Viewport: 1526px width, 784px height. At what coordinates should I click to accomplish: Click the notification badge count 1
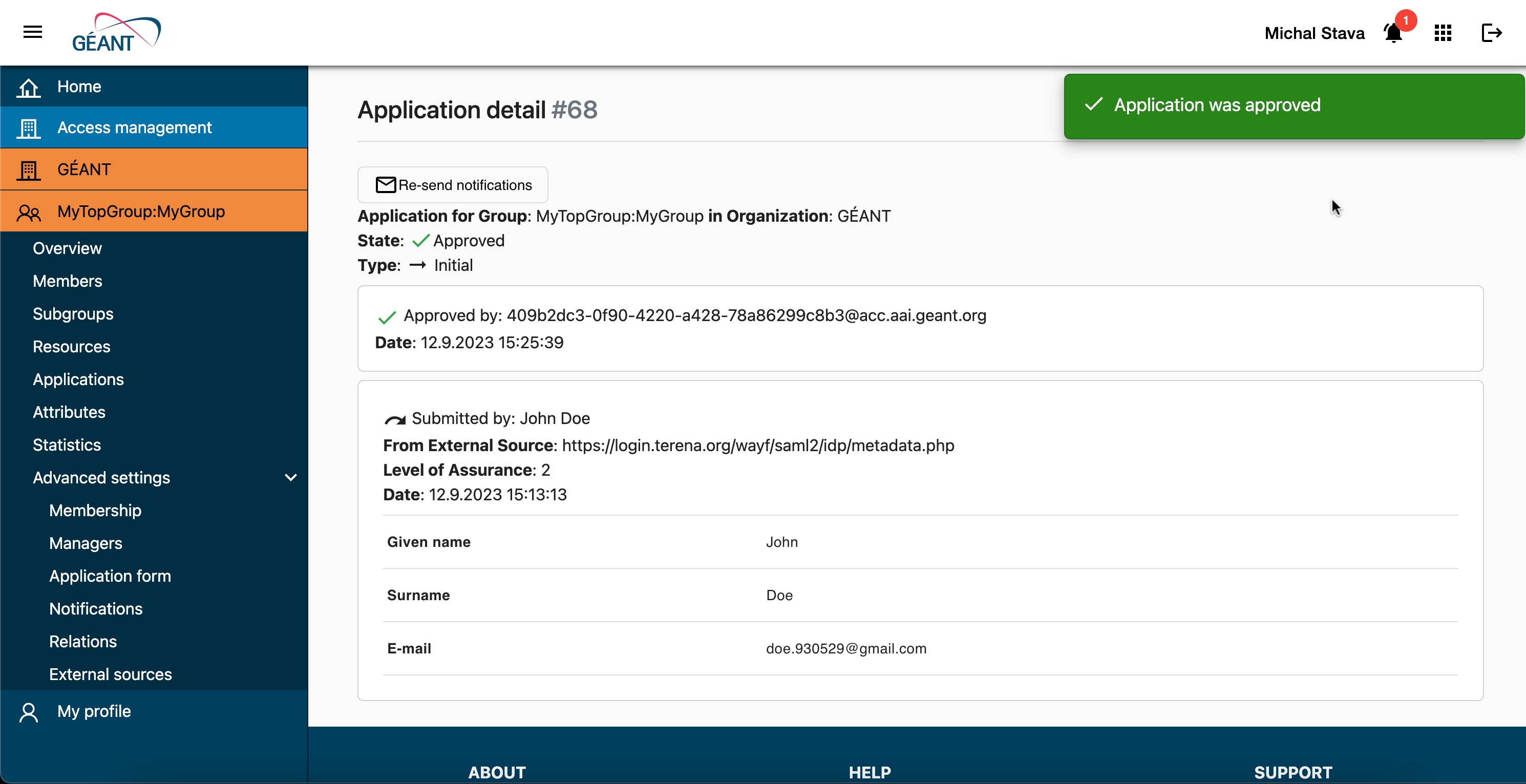tap(1405, 21)
